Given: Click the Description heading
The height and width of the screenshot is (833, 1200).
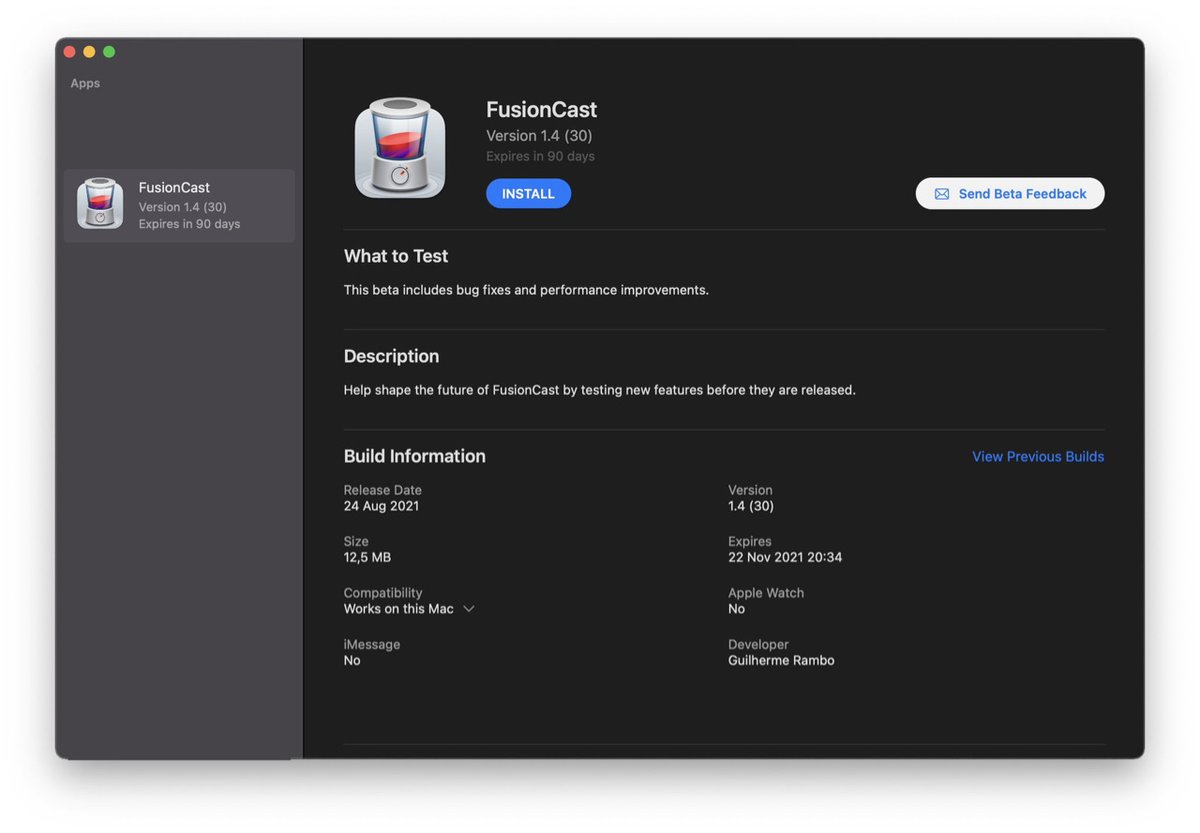Looking at the screenshot, I should 391,356.
